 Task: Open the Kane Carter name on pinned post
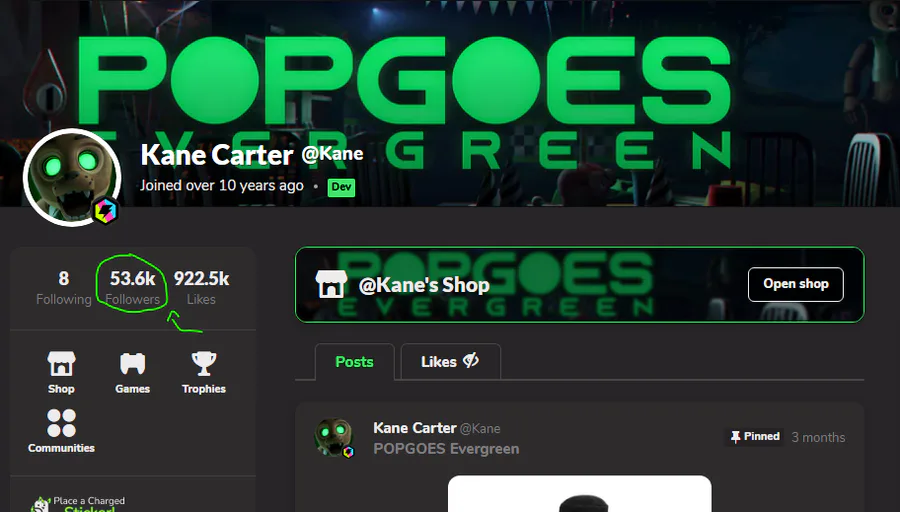click(x=414, y=428)
